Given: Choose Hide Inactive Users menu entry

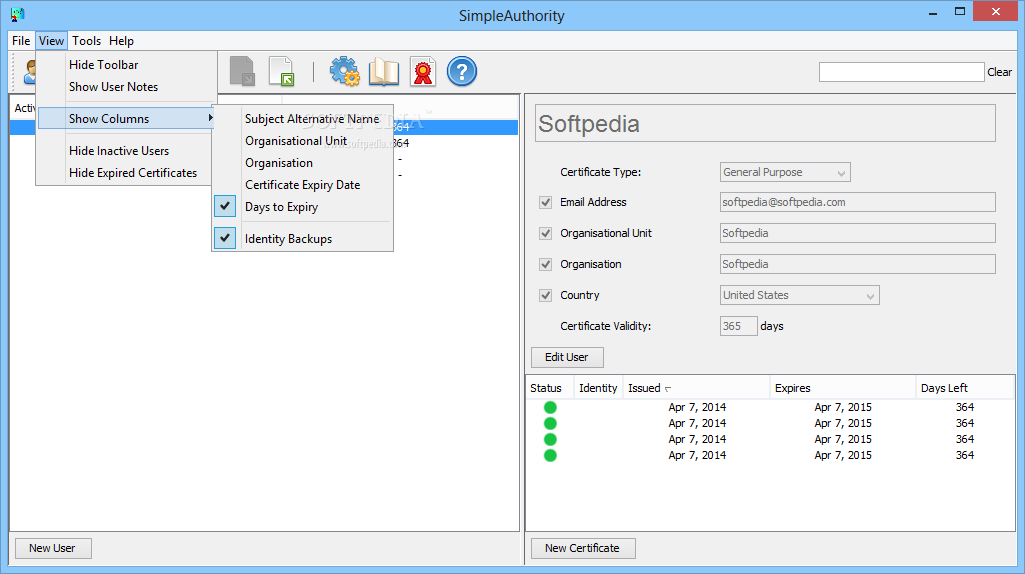Looking at the screenshot, I should tap(126, 151).
